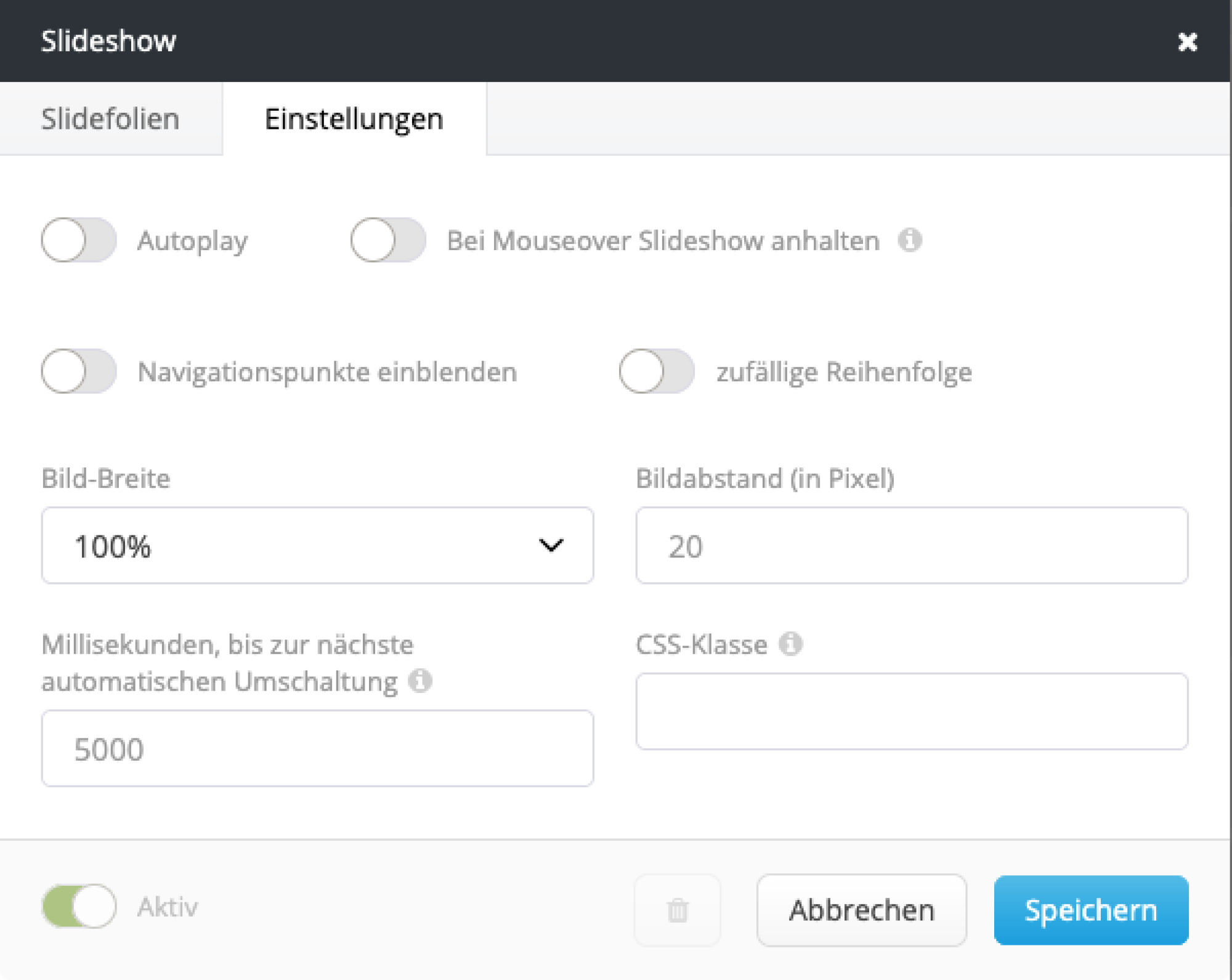Open the Bild-Breite dropdown
This screenshot has width=1232, height=980.
(x=317, y=545)
